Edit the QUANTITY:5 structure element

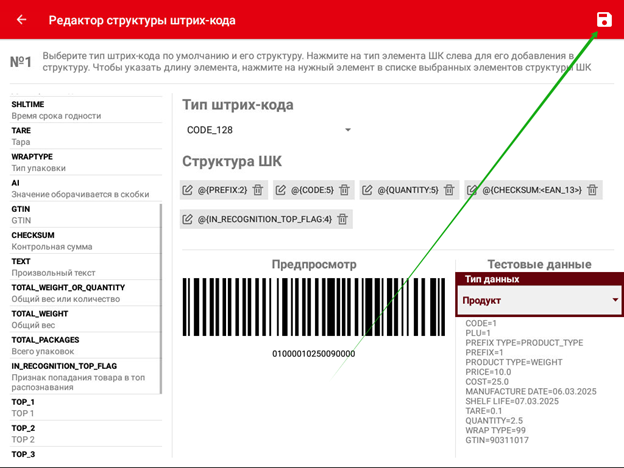tap(368, 190)
